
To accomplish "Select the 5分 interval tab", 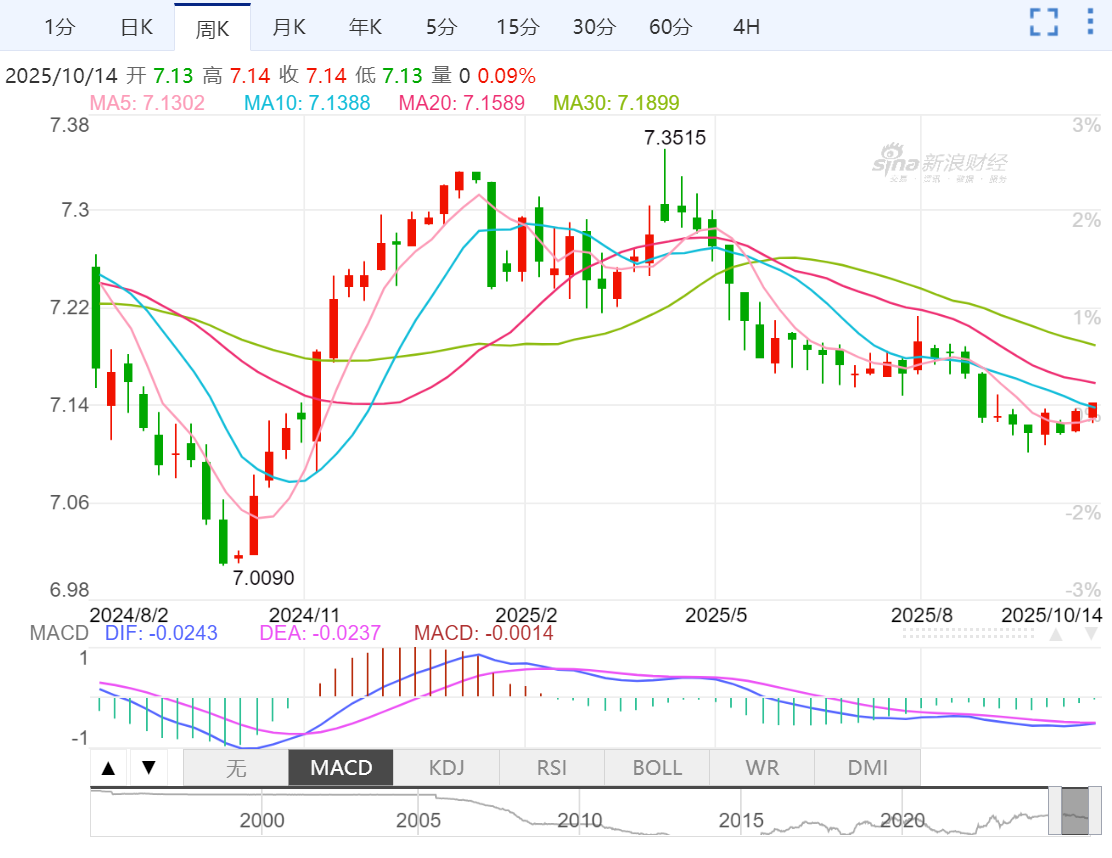I will tap(441, 27).
